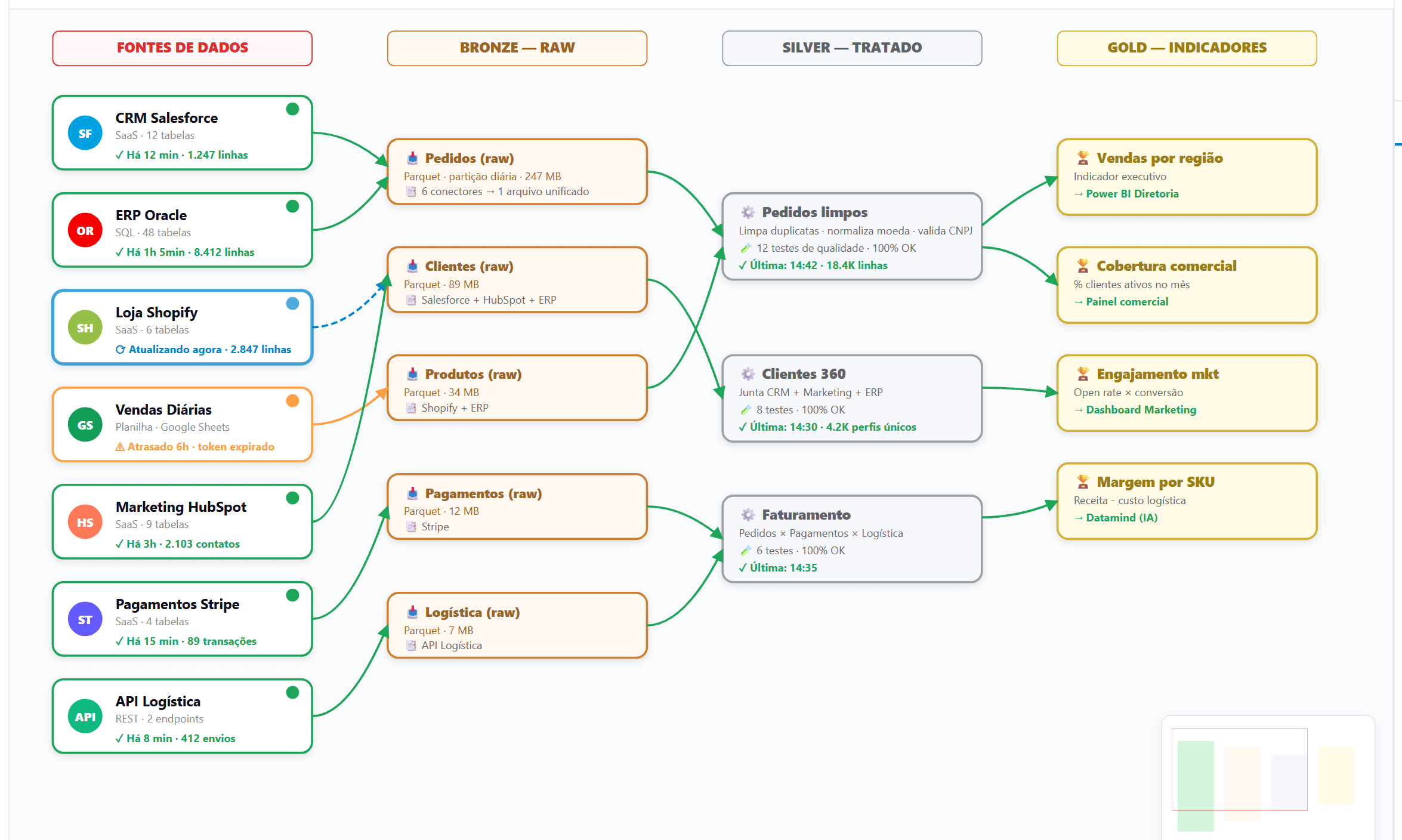
Task: Select the GOLD — INDICADORES column header
Action: 1187,48
